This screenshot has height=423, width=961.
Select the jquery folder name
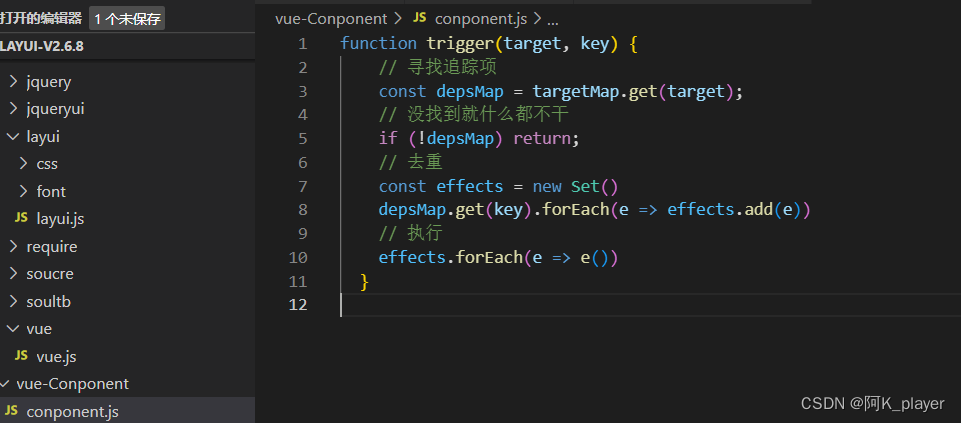49,82
